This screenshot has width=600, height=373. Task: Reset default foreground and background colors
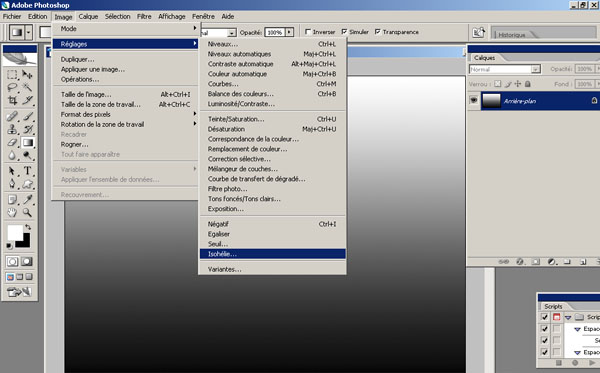click(9, 246)
